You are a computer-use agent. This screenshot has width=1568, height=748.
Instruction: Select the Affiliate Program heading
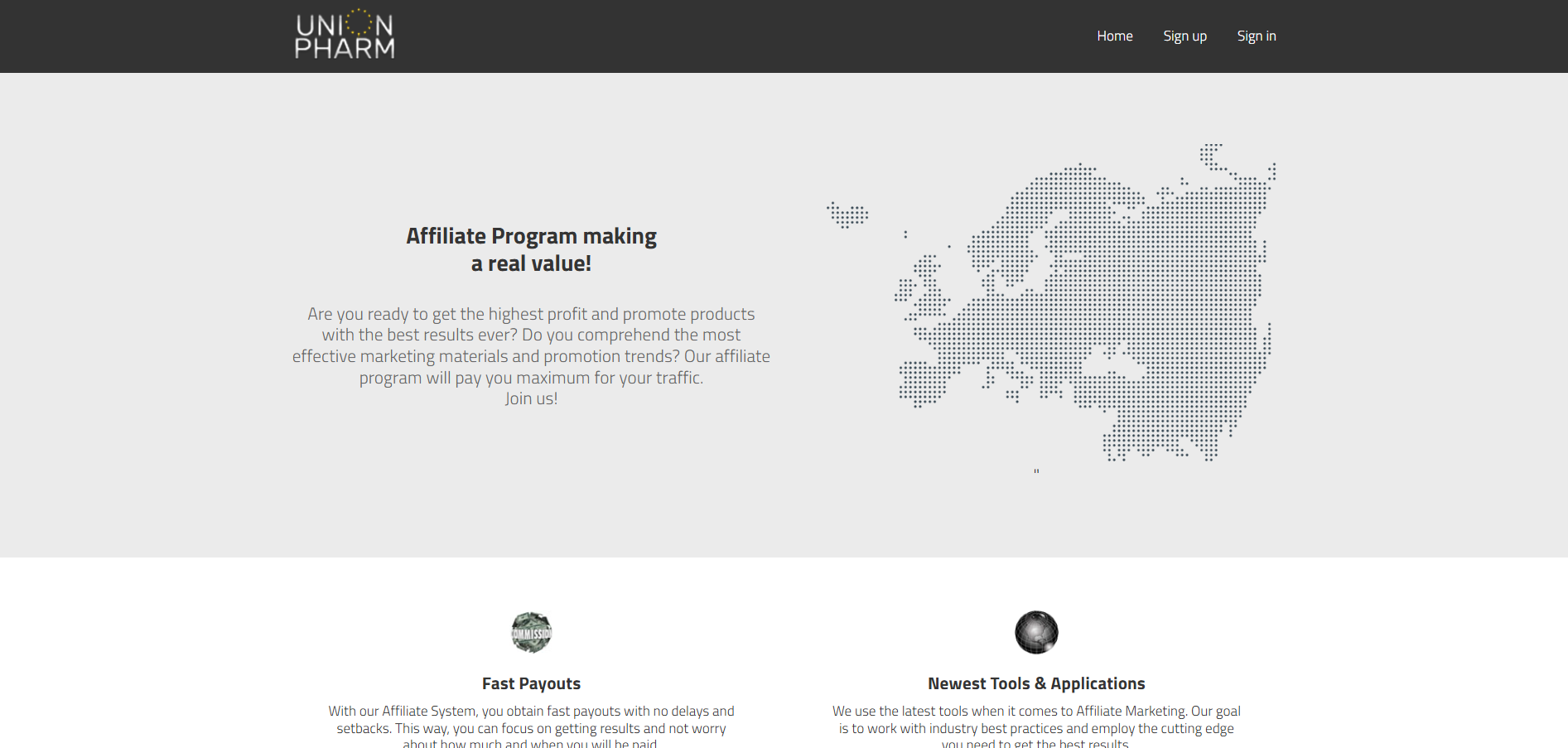[x=531, y=249]
